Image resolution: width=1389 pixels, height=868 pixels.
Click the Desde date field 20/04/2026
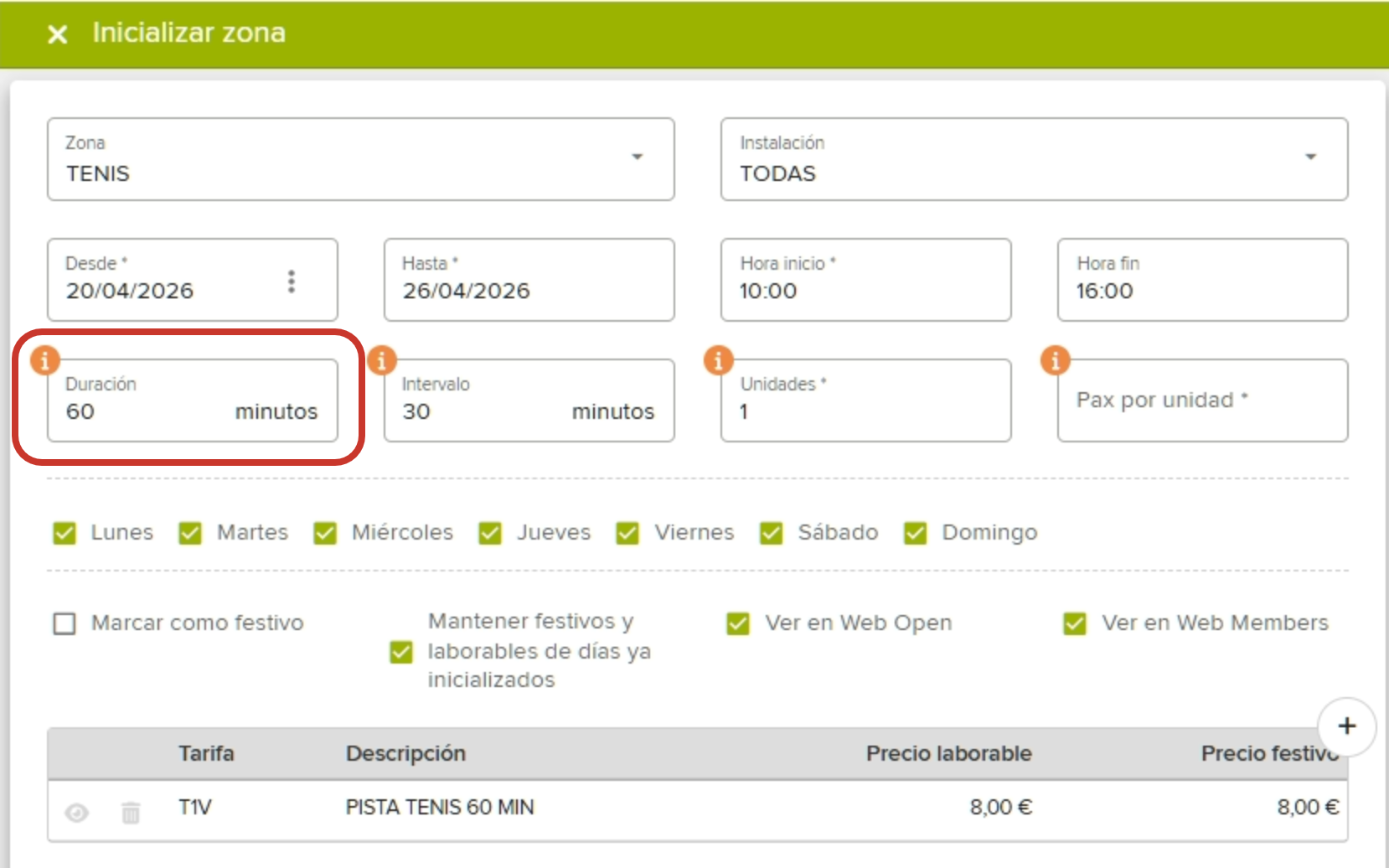[193, 280]
